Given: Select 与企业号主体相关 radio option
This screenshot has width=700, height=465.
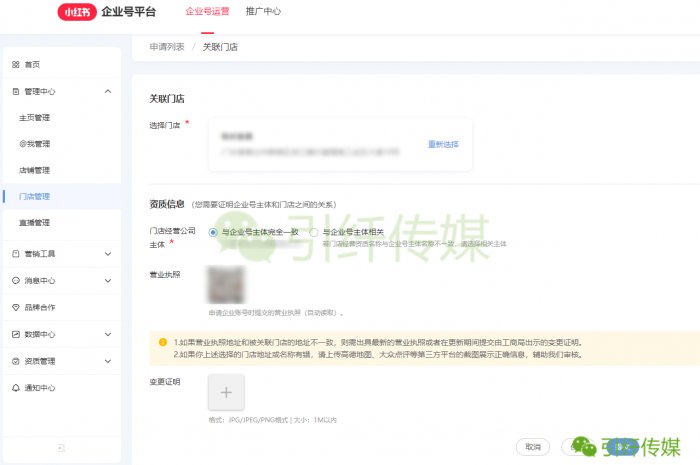Looking at the screenshot, I should tap(314, 232).
